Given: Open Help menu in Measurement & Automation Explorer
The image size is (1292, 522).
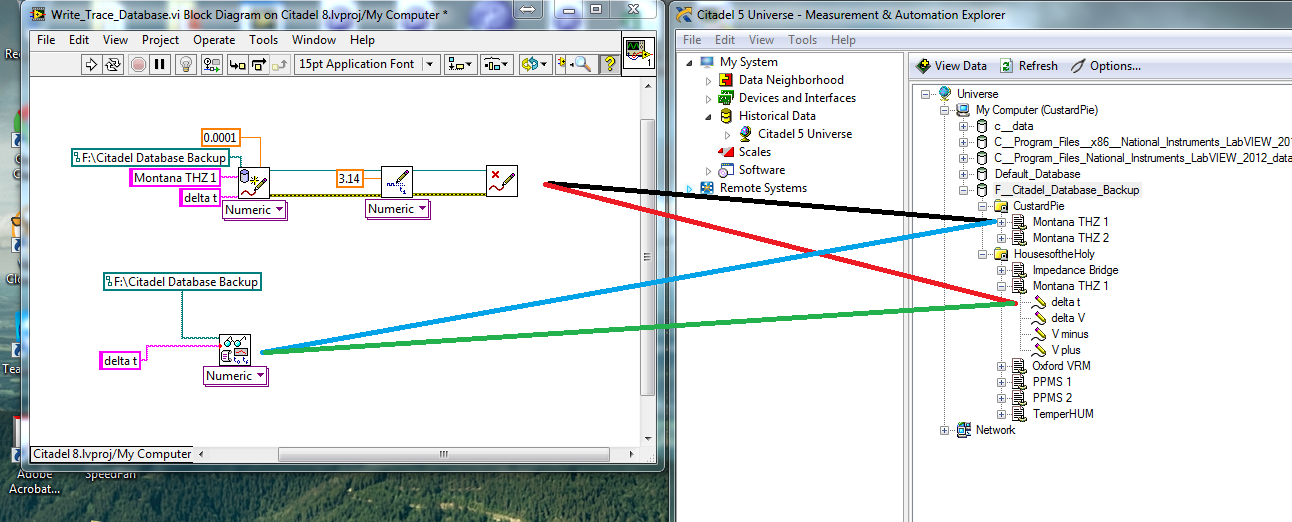Looking at the screenshot, I should [843, 40].
